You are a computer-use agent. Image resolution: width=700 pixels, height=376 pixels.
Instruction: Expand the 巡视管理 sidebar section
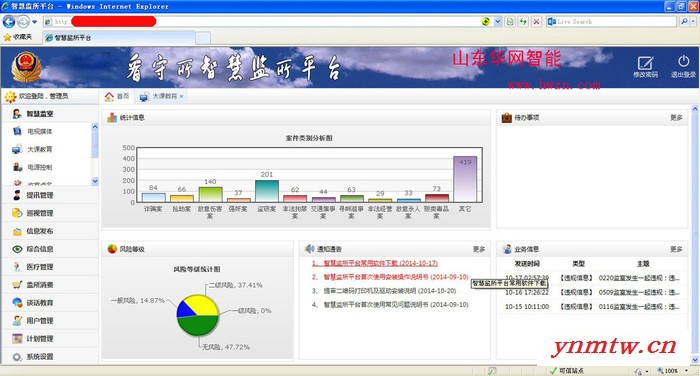[x=49, y=213]
